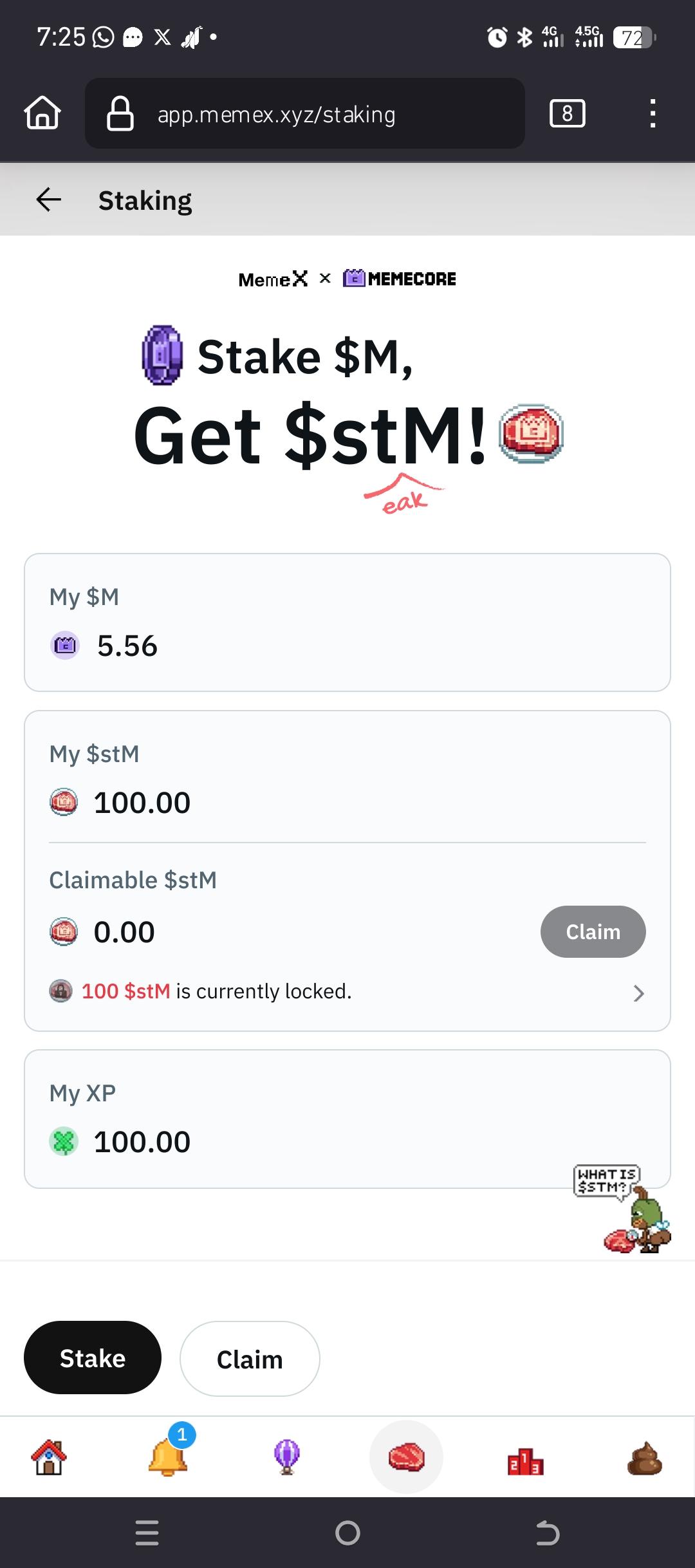The image size is (695, 1568).
Task: Open the browser tab switcher showing 8
Action: click(567, 113)
